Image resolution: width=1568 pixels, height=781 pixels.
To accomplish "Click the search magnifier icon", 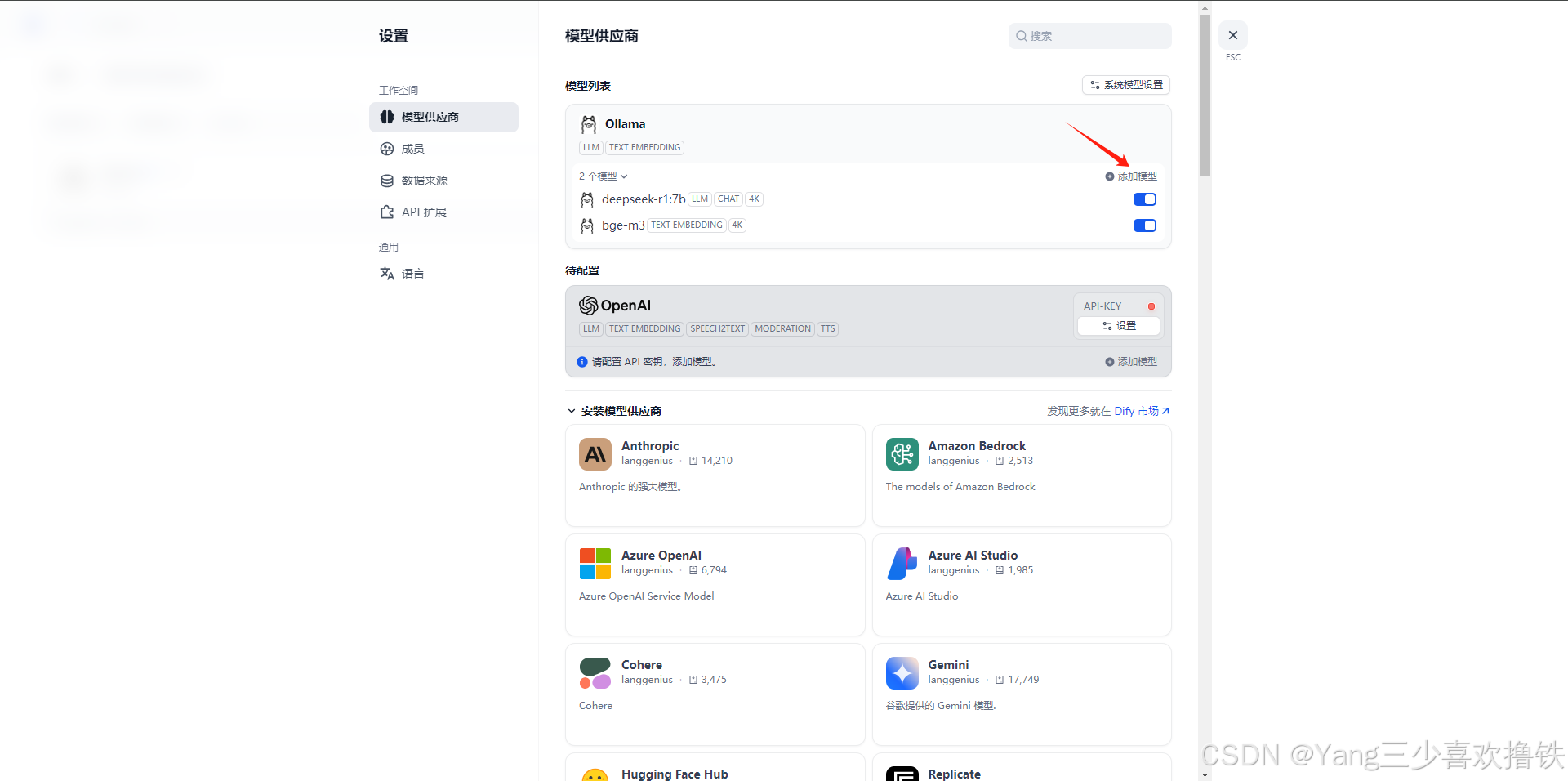I will coord(1021,36).
